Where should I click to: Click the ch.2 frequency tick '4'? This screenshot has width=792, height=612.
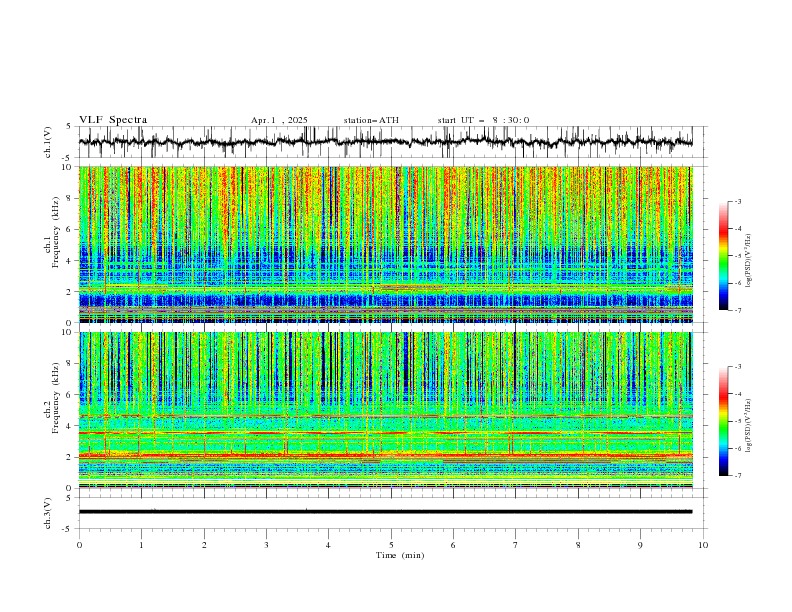(x=70, y=426)
